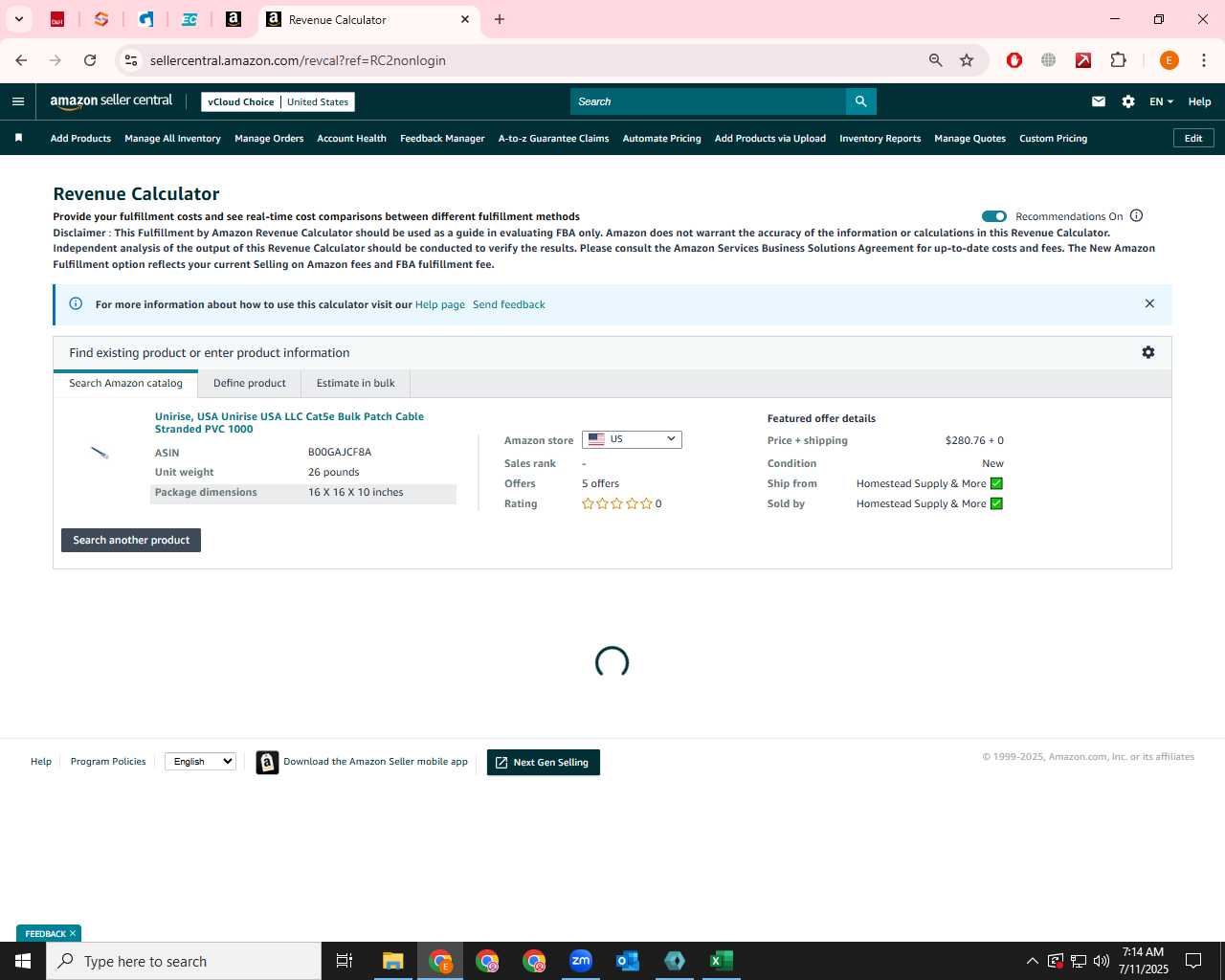Open Account Health

(351, 138)
